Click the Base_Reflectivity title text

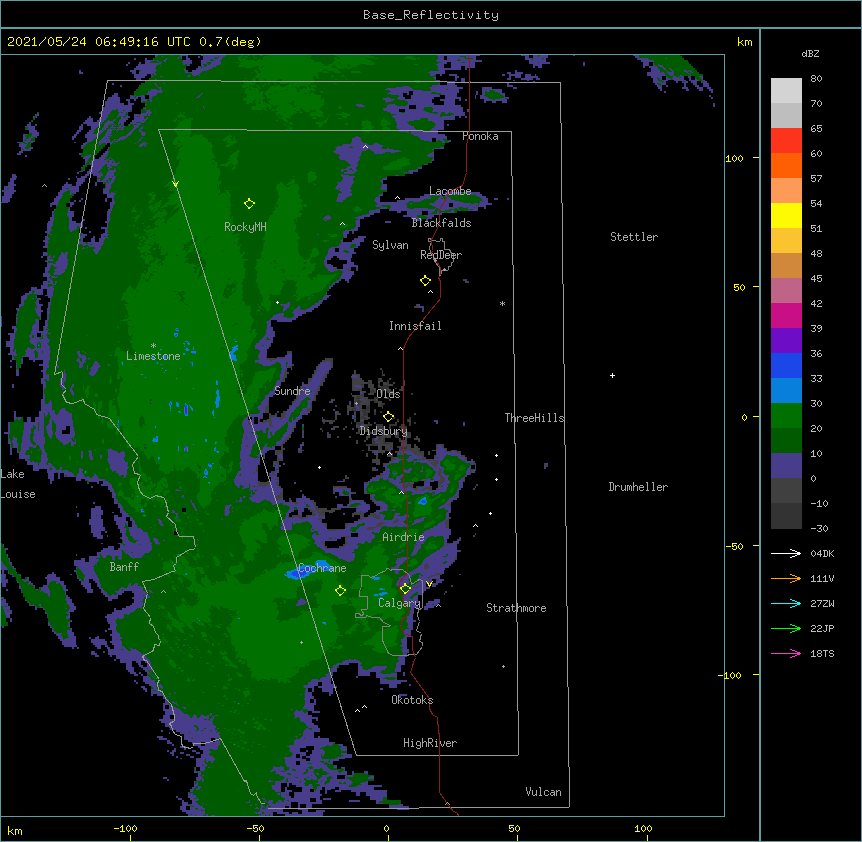[x=431, y=15]
